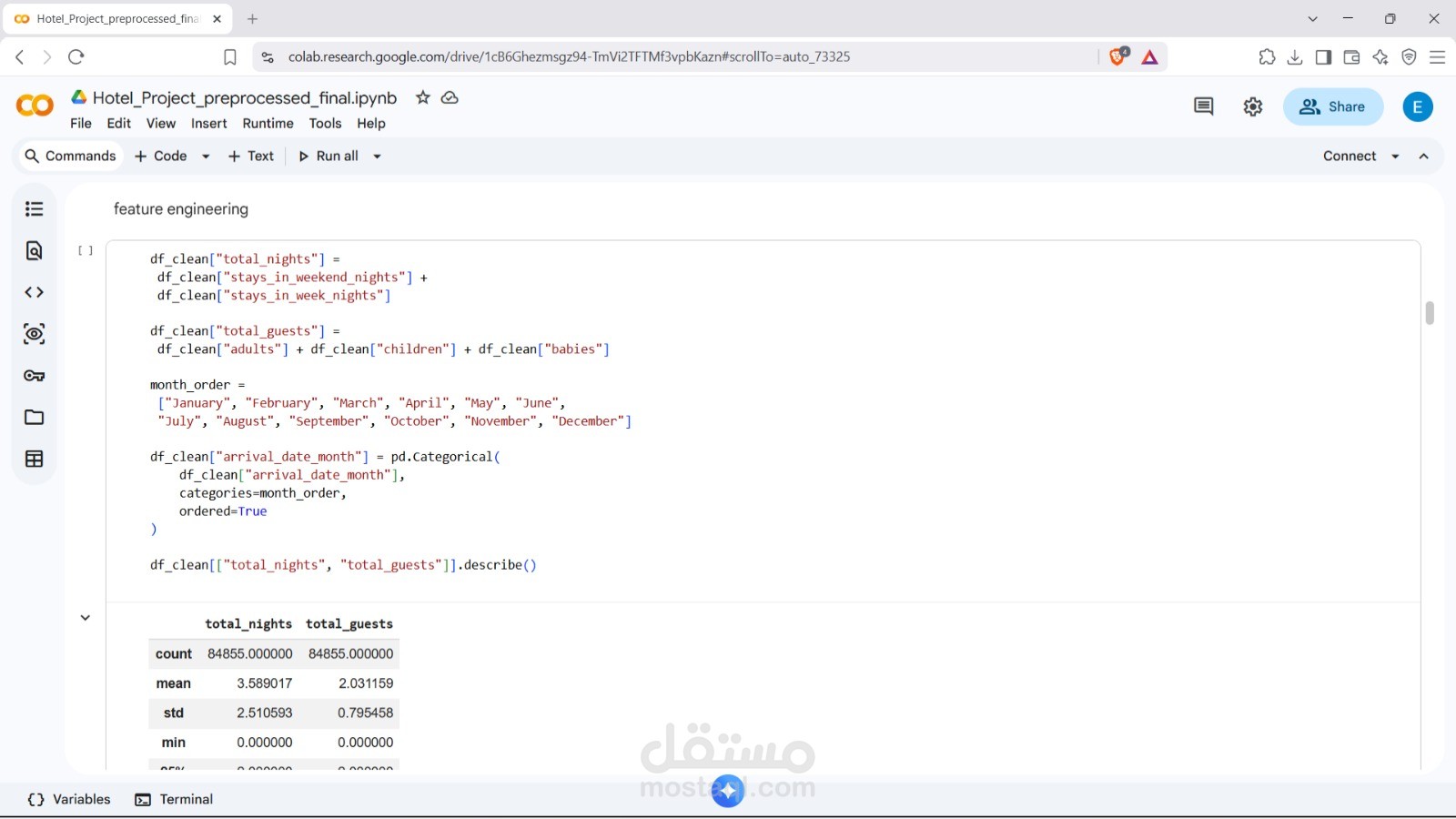
Task: Click the 'feature engineering' text cell
Action: [x=181, y=209]
